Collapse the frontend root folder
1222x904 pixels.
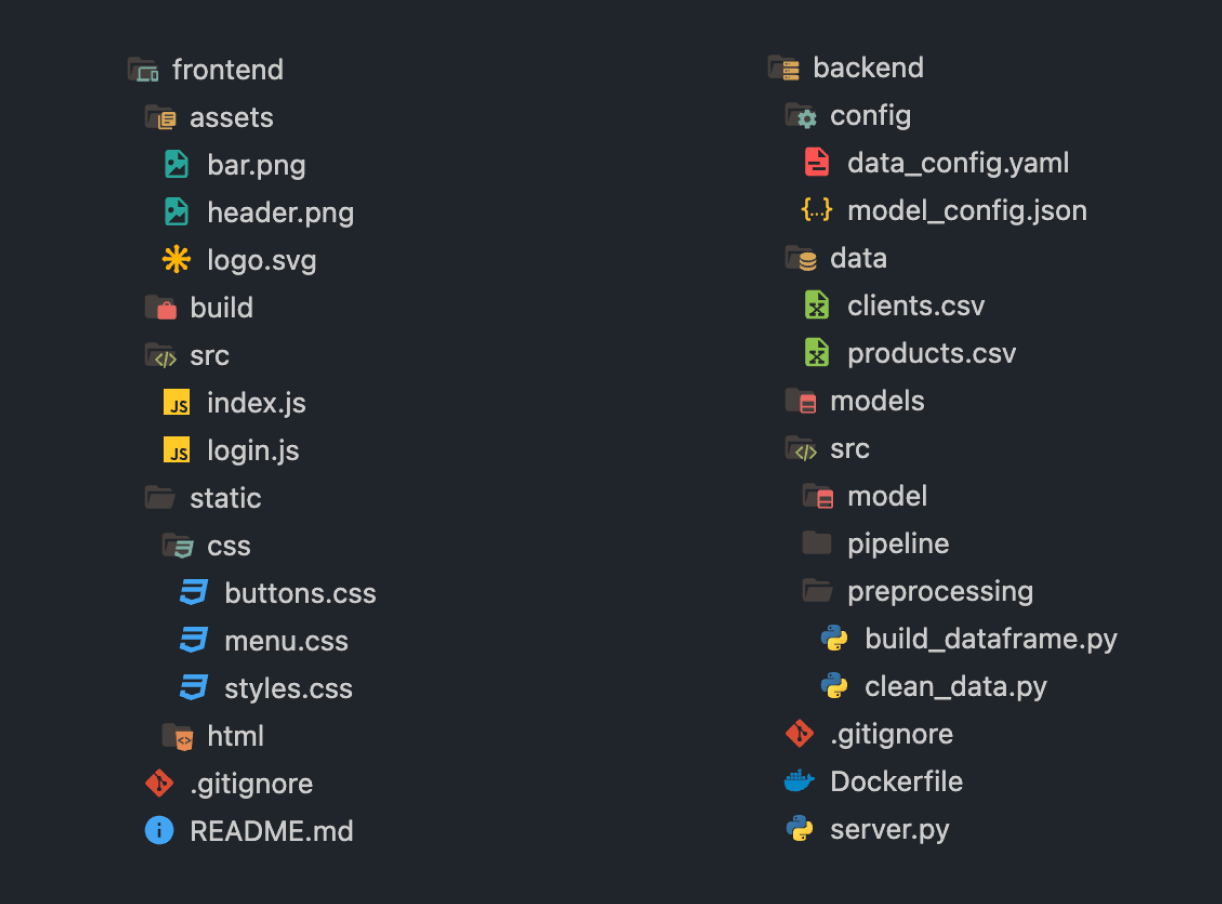(206, 69)
